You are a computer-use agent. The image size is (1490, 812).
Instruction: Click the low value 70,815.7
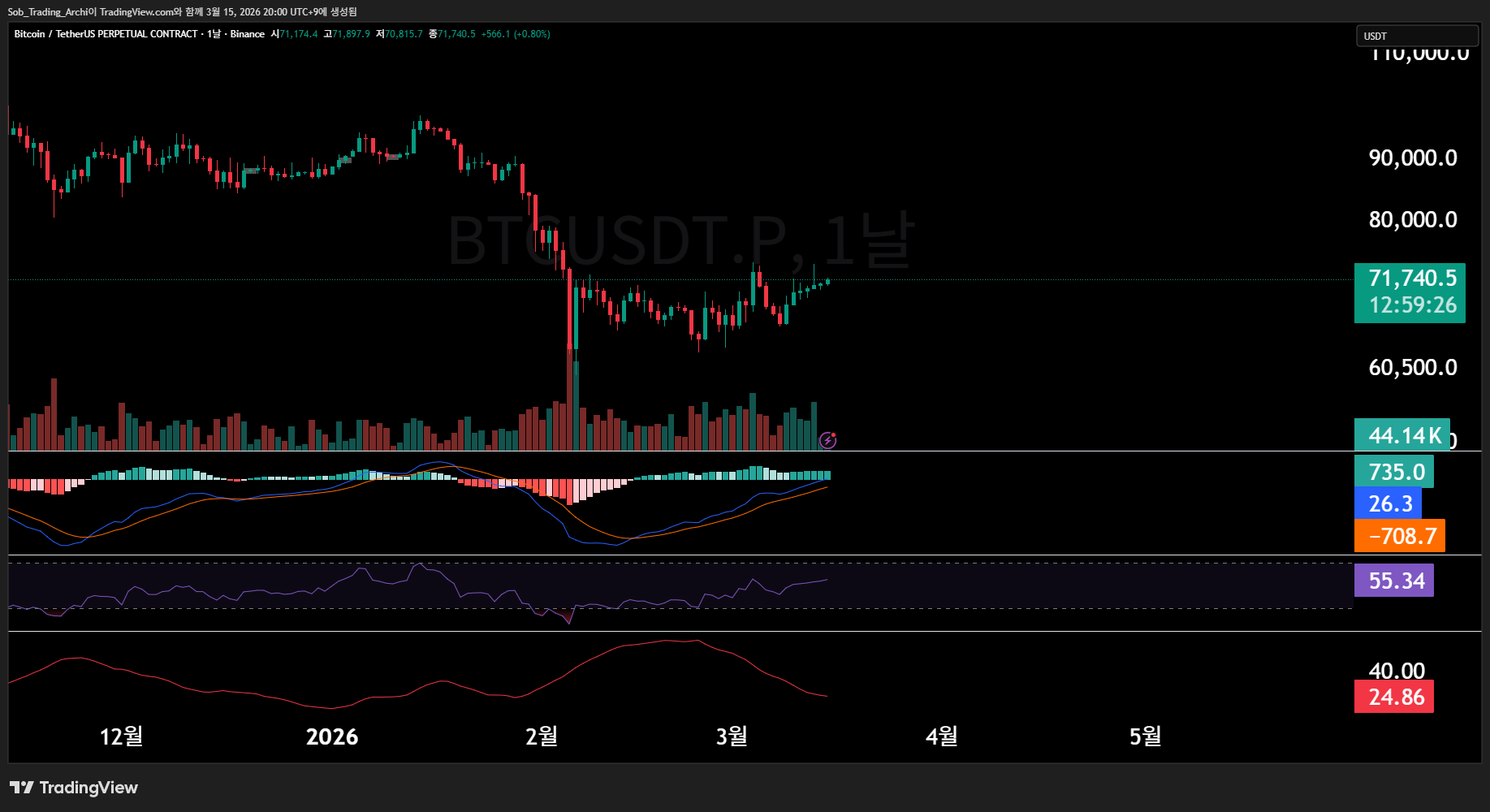pyautogui.click(x=404, y=34)
